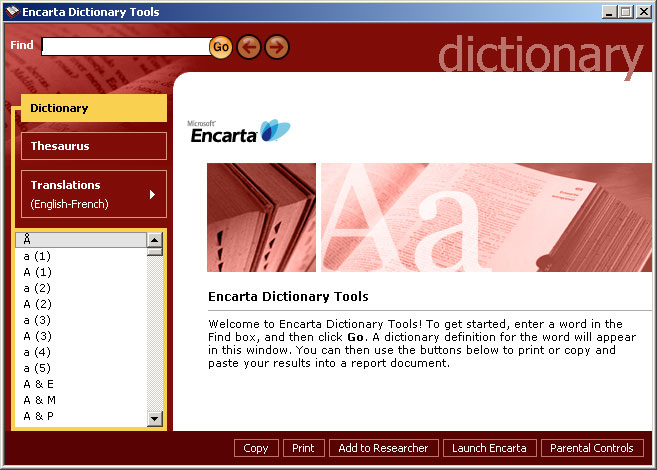Close the Encarta Dictionary Tools window

[643, 11]
